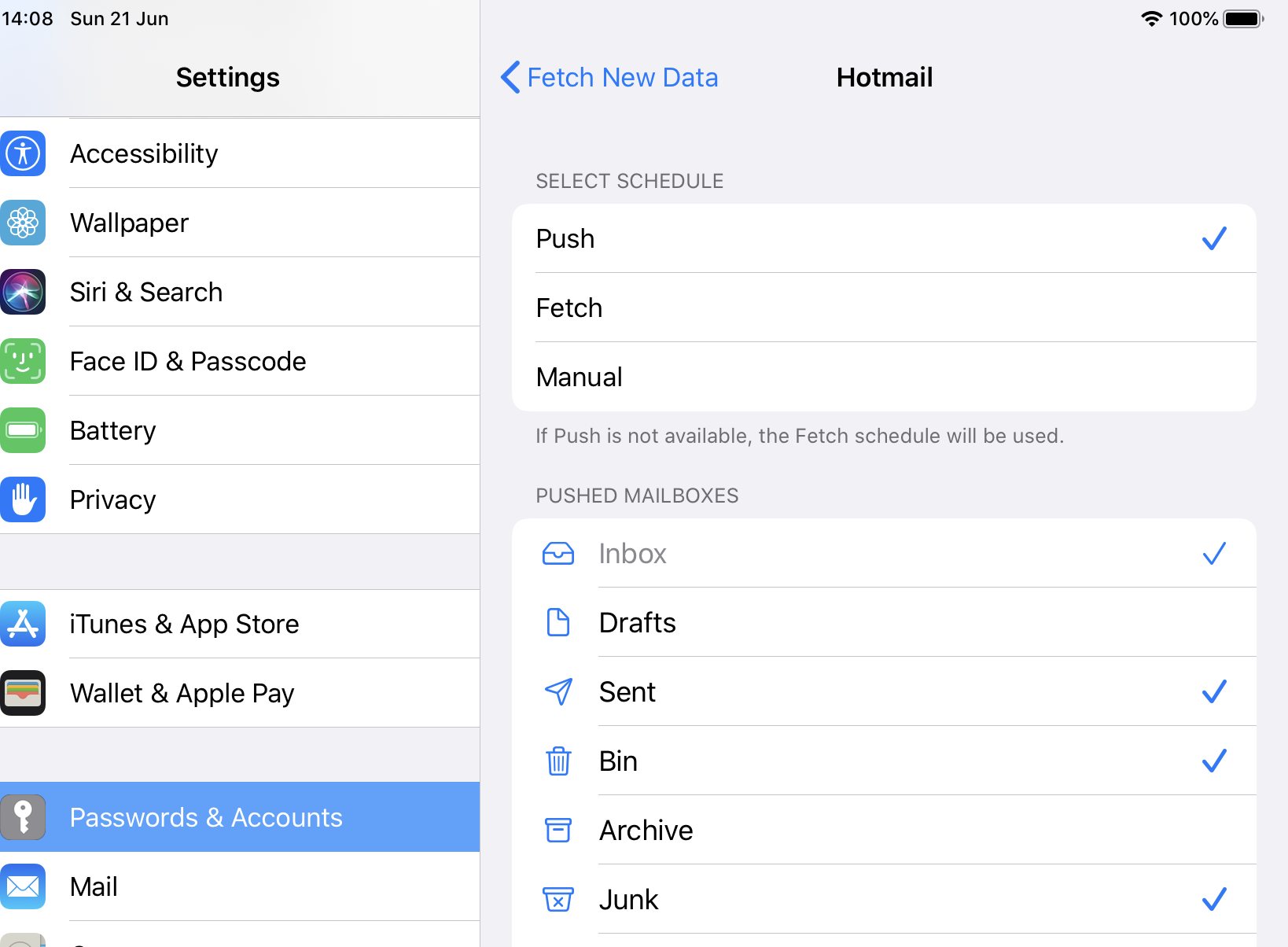
Task: Open Siri & Search settings
Action: [240, 292]
